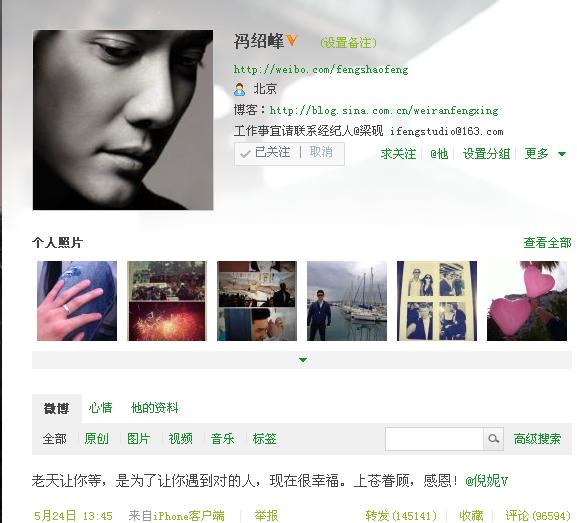Open 高级搜索 advanced search

537,439
